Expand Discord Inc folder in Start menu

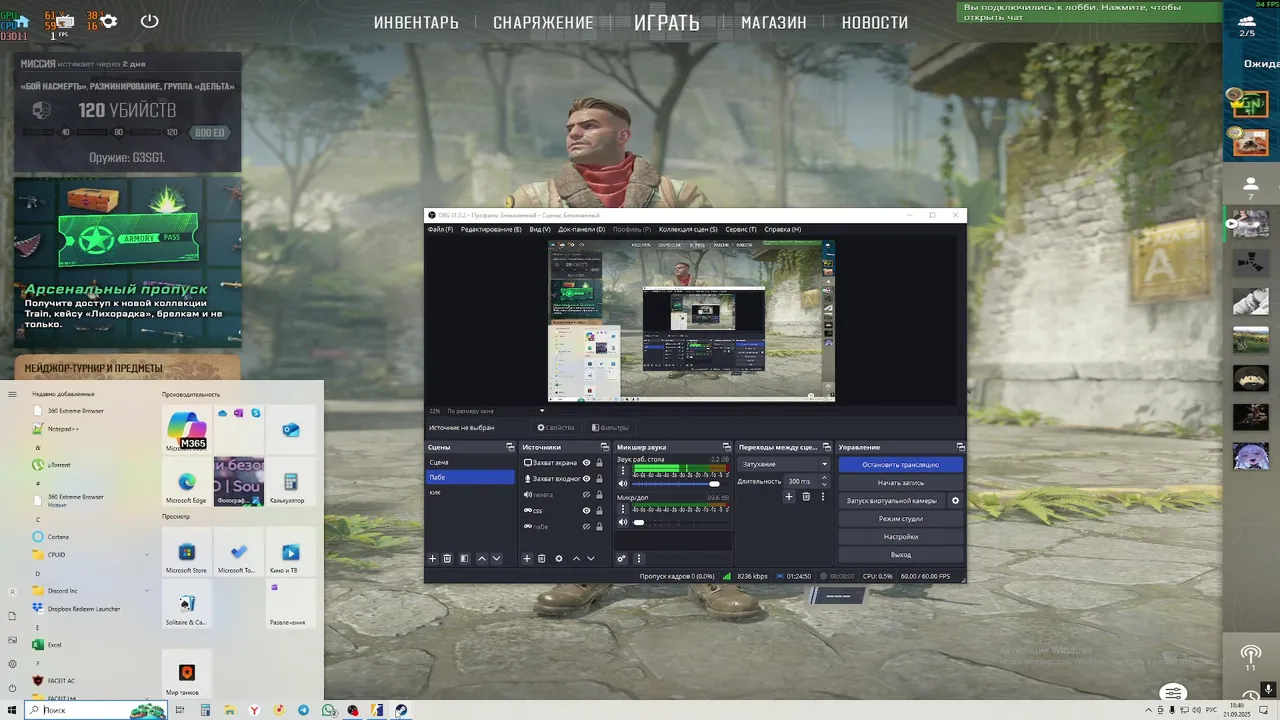coord(147,591)
